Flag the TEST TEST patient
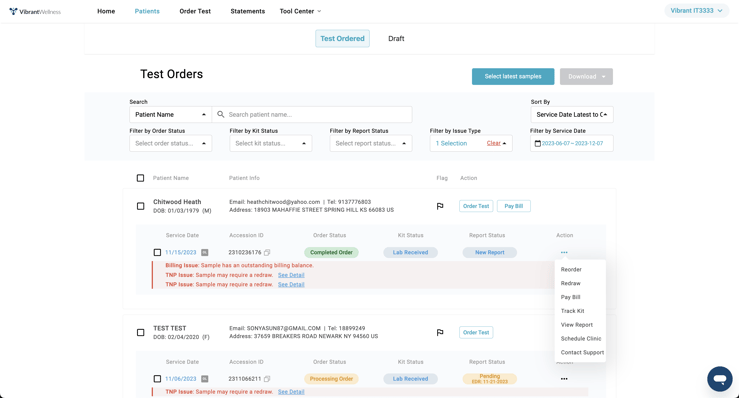Image resolution: width=739 pixels, height=398 pixels. pos(440,332)
